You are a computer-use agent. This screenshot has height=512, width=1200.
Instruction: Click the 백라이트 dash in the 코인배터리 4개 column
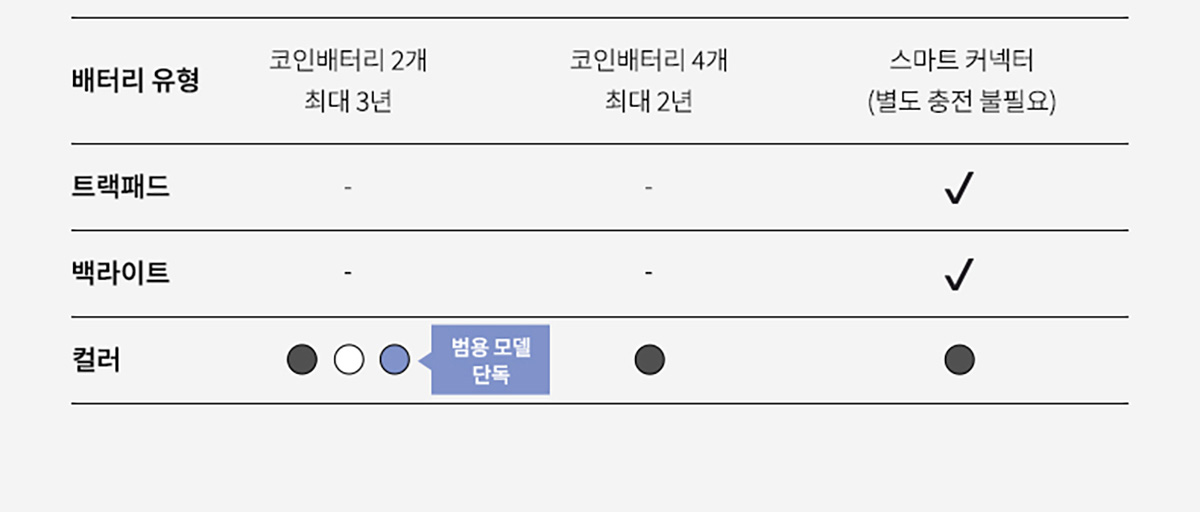649,273
